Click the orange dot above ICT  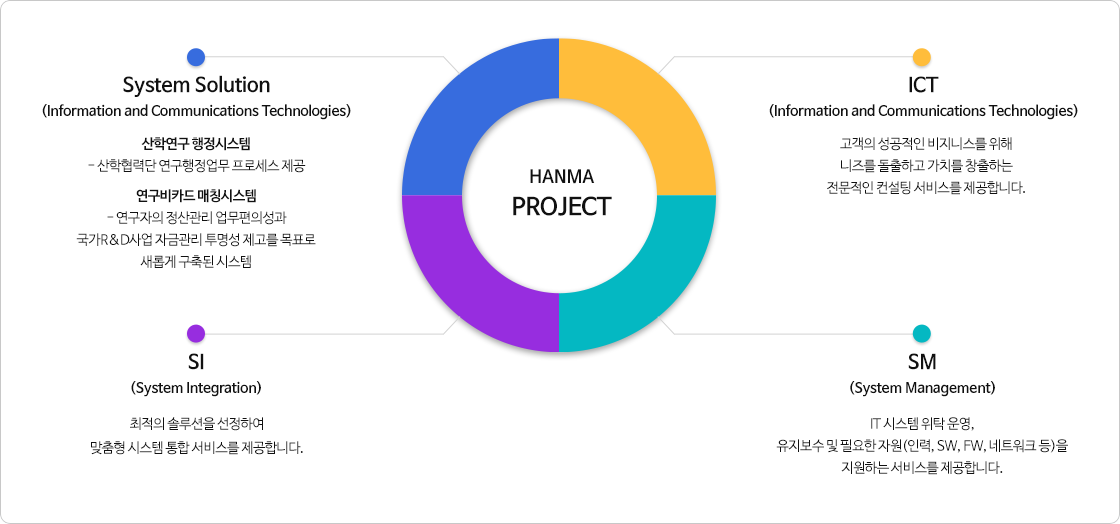coord(922,57)
